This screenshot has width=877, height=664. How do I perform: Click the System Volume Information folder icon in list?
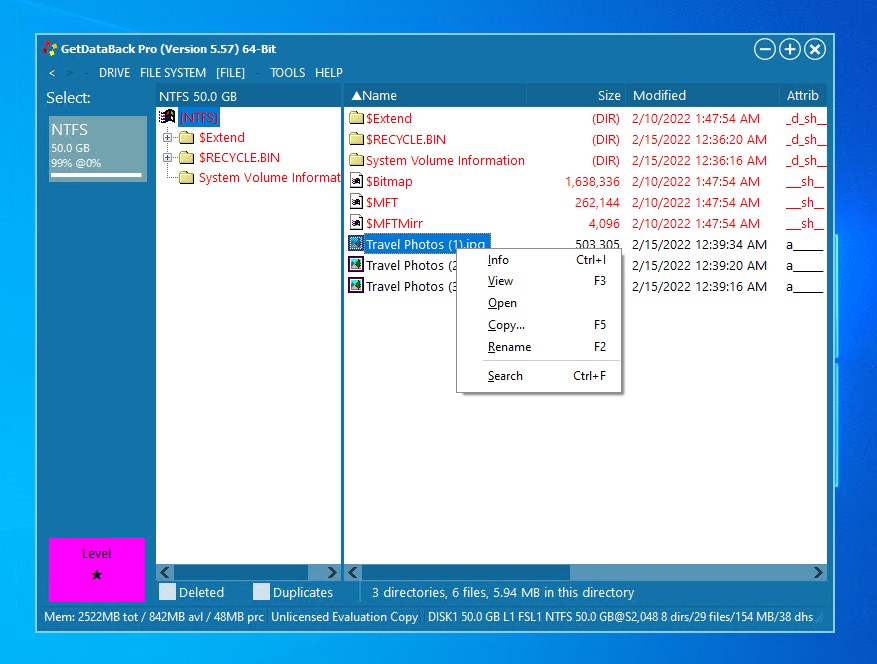[356, 160]
